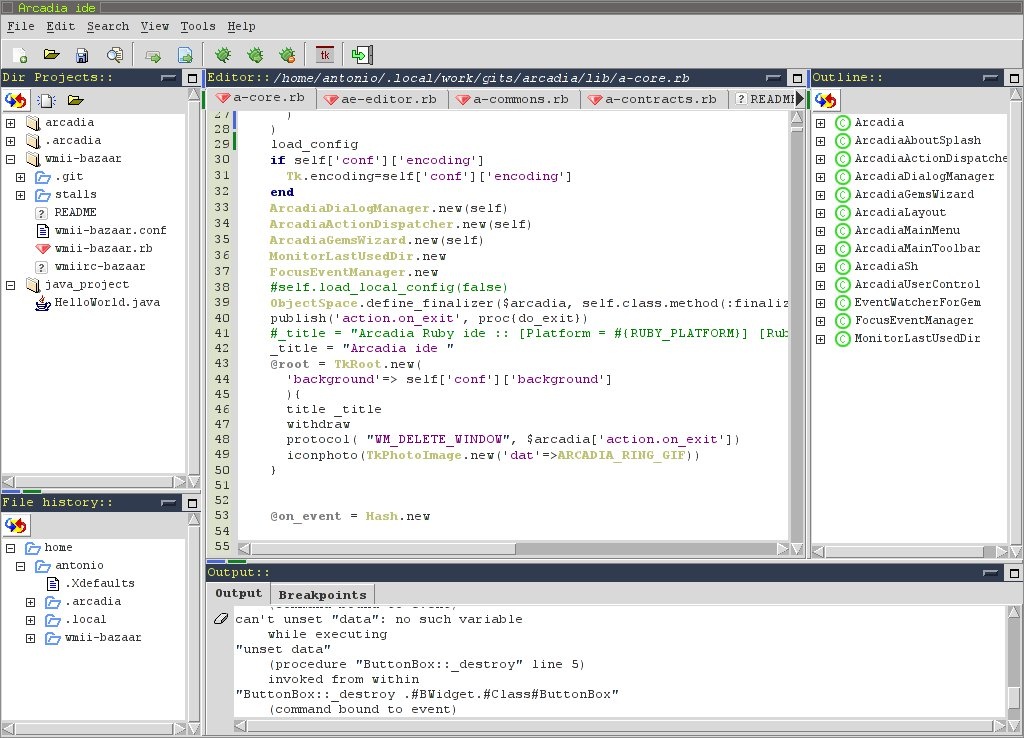Collapse the wmii-bazaar project tree node

11,159
